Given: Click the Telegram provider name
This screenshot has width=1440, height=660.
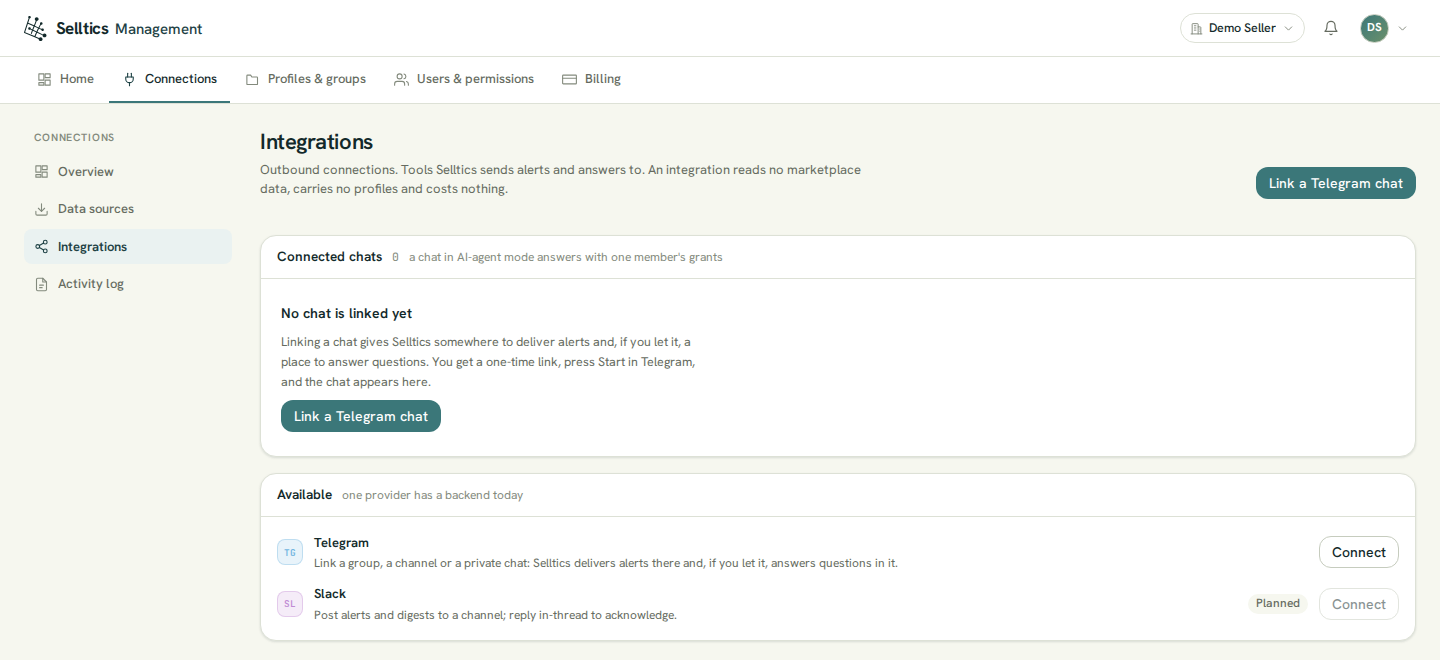Looking at the screenshot, I should pyautogui.click(x=341, y=543).
